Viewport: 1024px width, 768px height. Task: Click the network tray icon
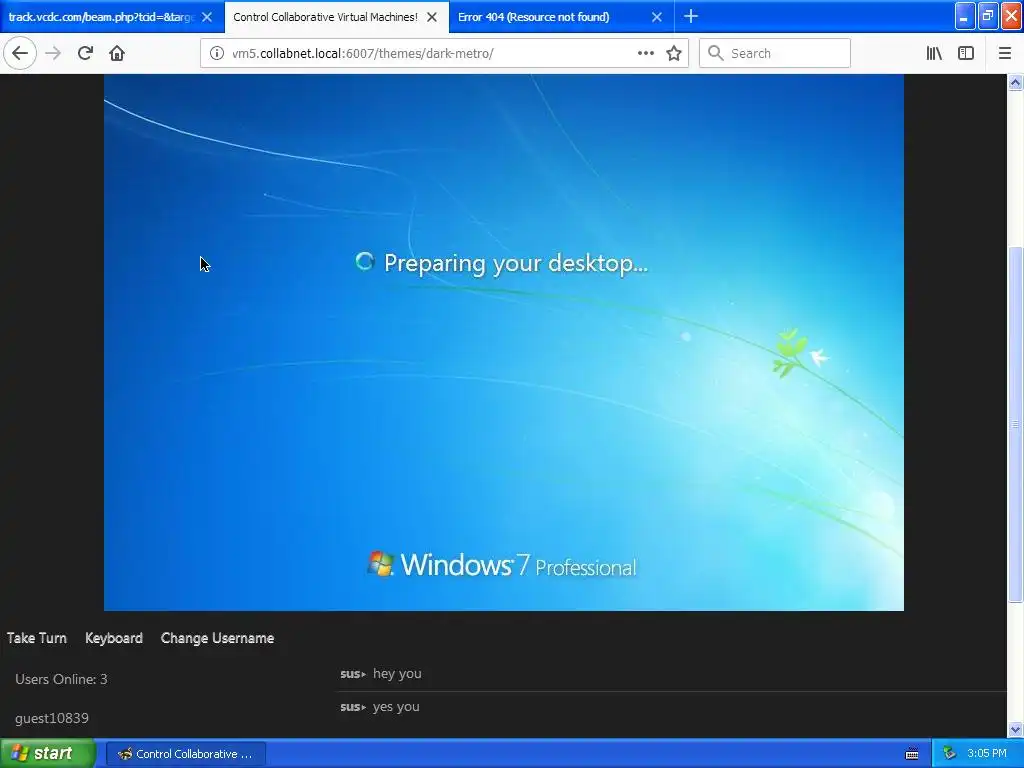tap(950, 754)
